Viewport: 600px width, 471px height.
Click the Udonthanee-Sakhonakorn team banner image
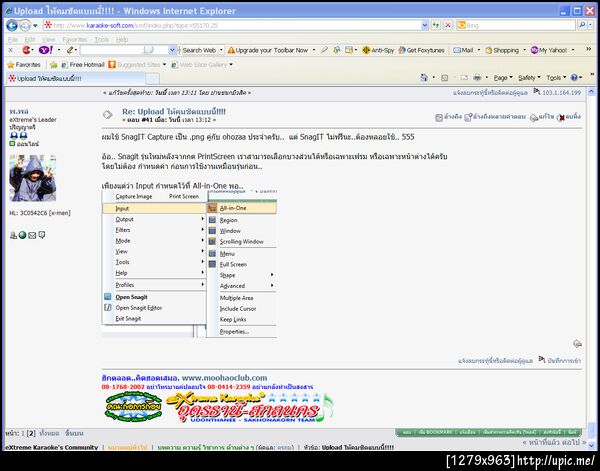pyautogui.click(x=250, y=407)
